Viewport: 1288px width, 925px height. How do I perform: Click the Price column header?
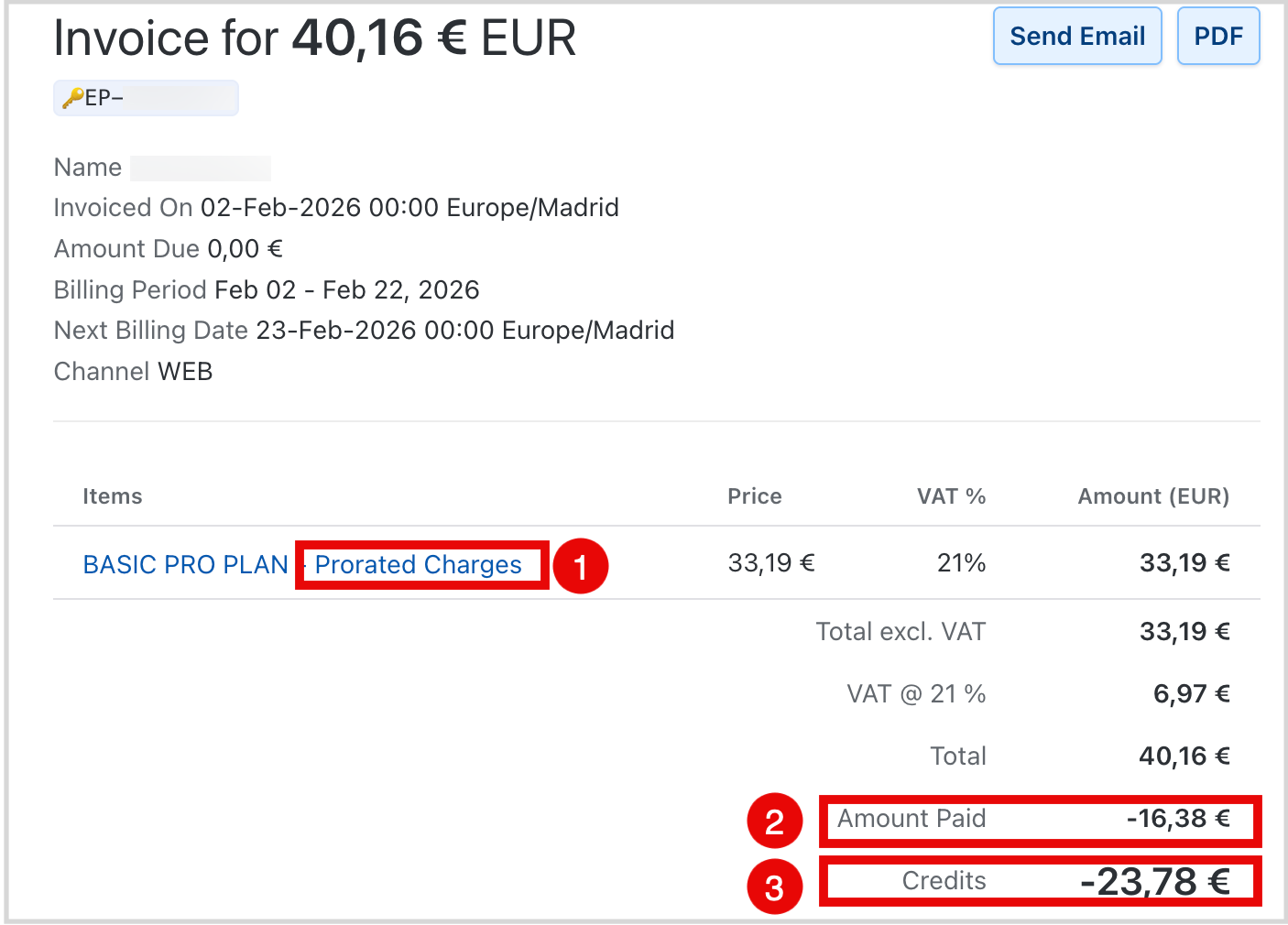[x=754, y=496]
